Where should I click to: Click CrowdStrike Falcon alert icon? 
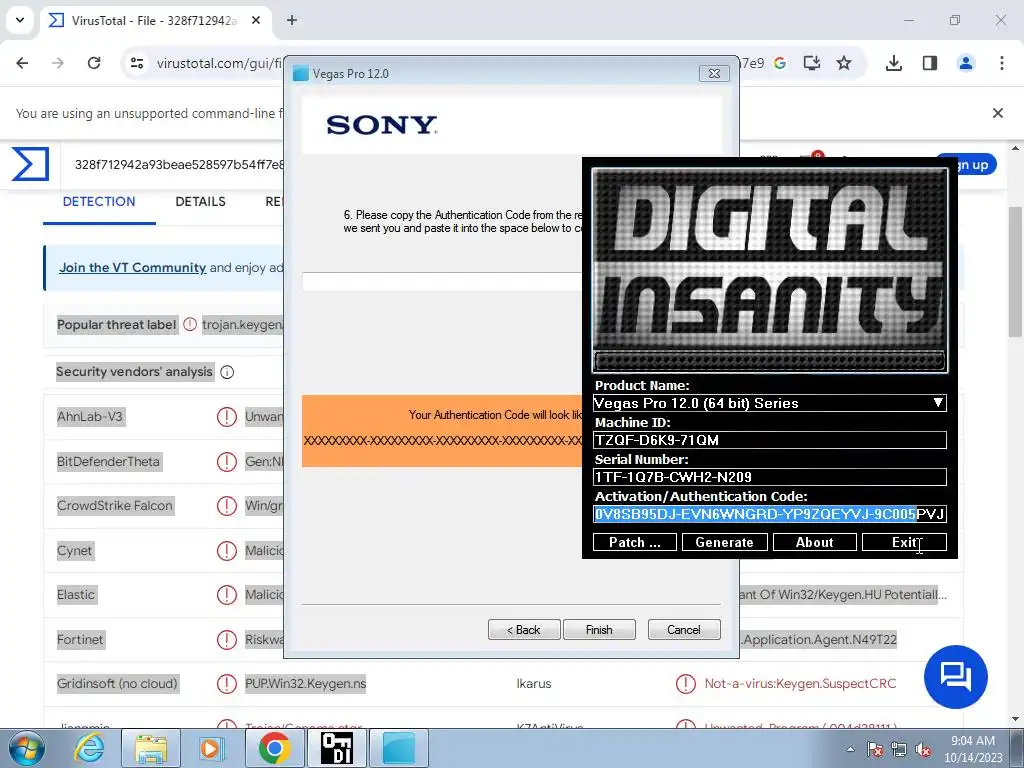point(227,505)
